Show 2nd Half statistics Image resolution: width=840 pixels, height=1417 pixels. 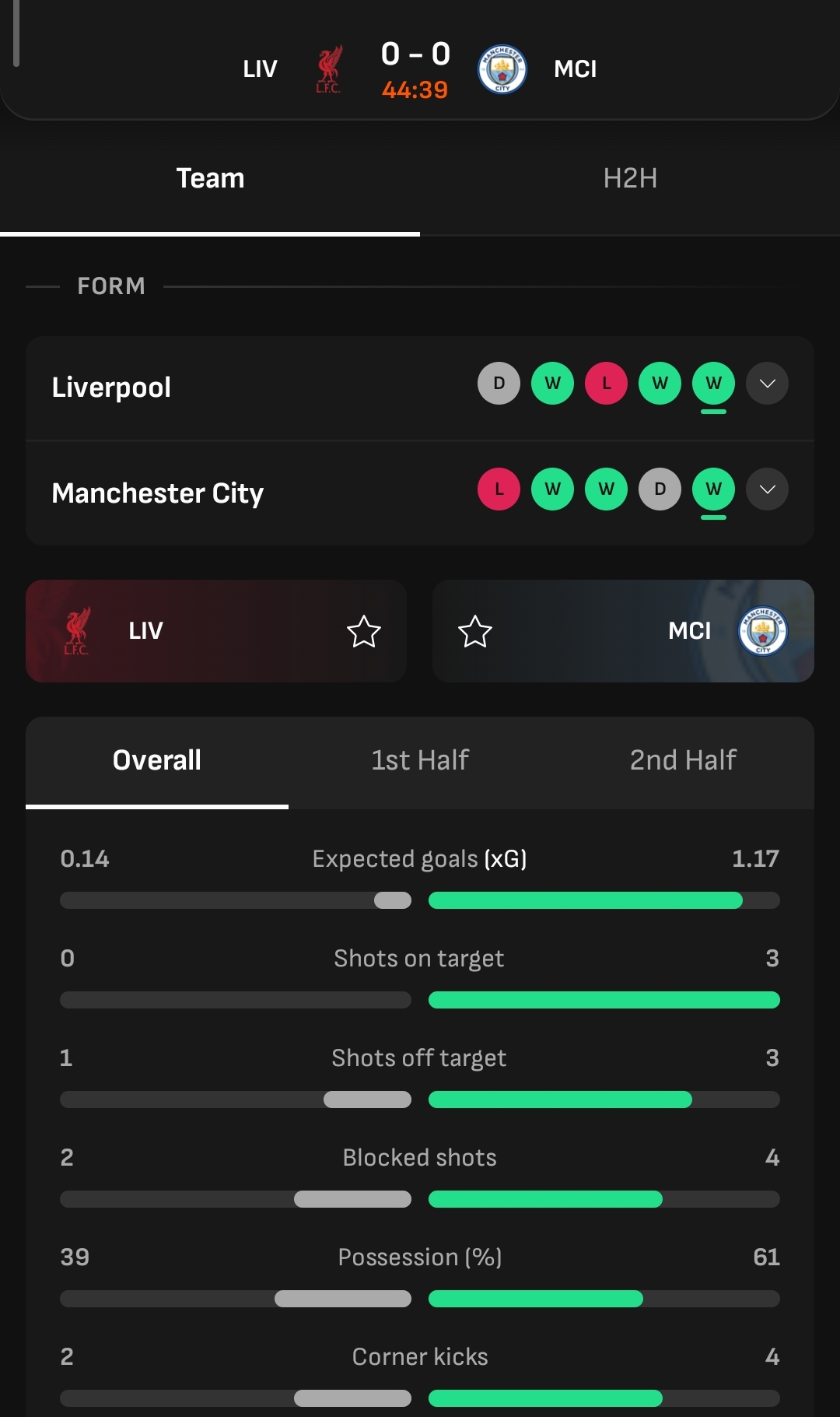683,760
